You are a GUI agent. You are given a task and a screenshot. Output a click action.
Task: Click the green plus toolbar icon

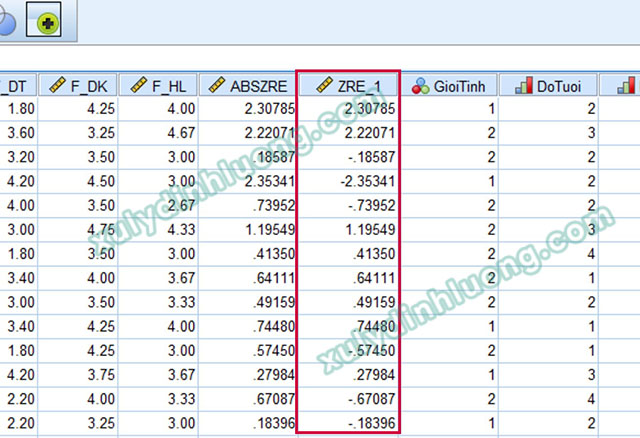[x=48, y=23]
